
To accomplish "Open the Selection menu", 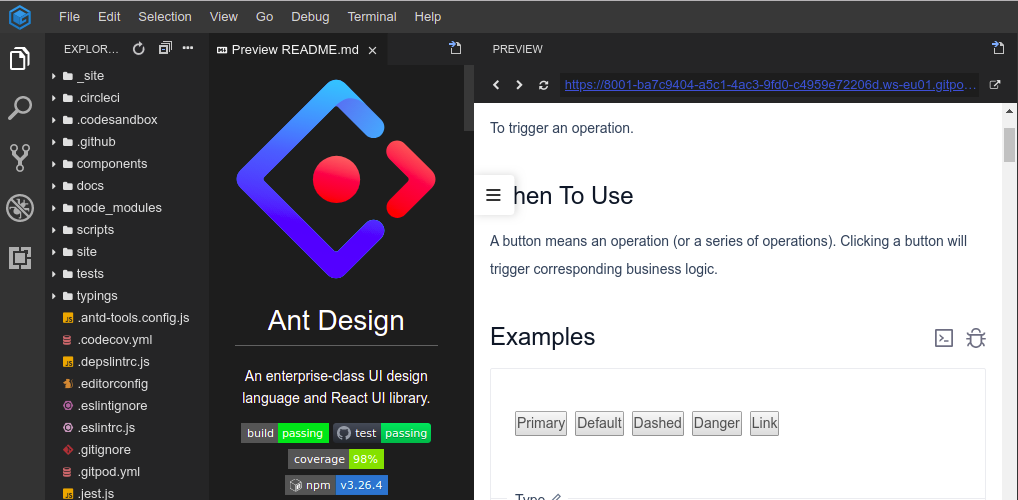I will pos(165,17).
